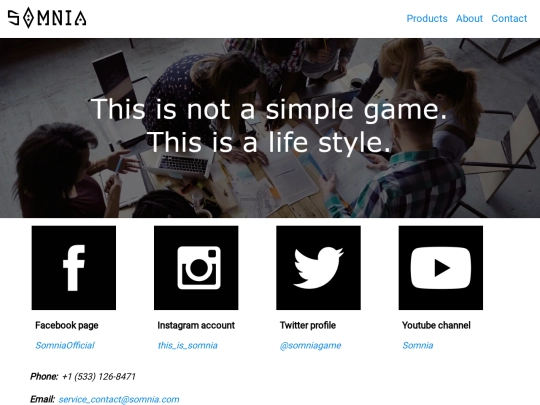Open the Instagram camera icon tile
Viewport: 540px width, 405px height.
196,268
